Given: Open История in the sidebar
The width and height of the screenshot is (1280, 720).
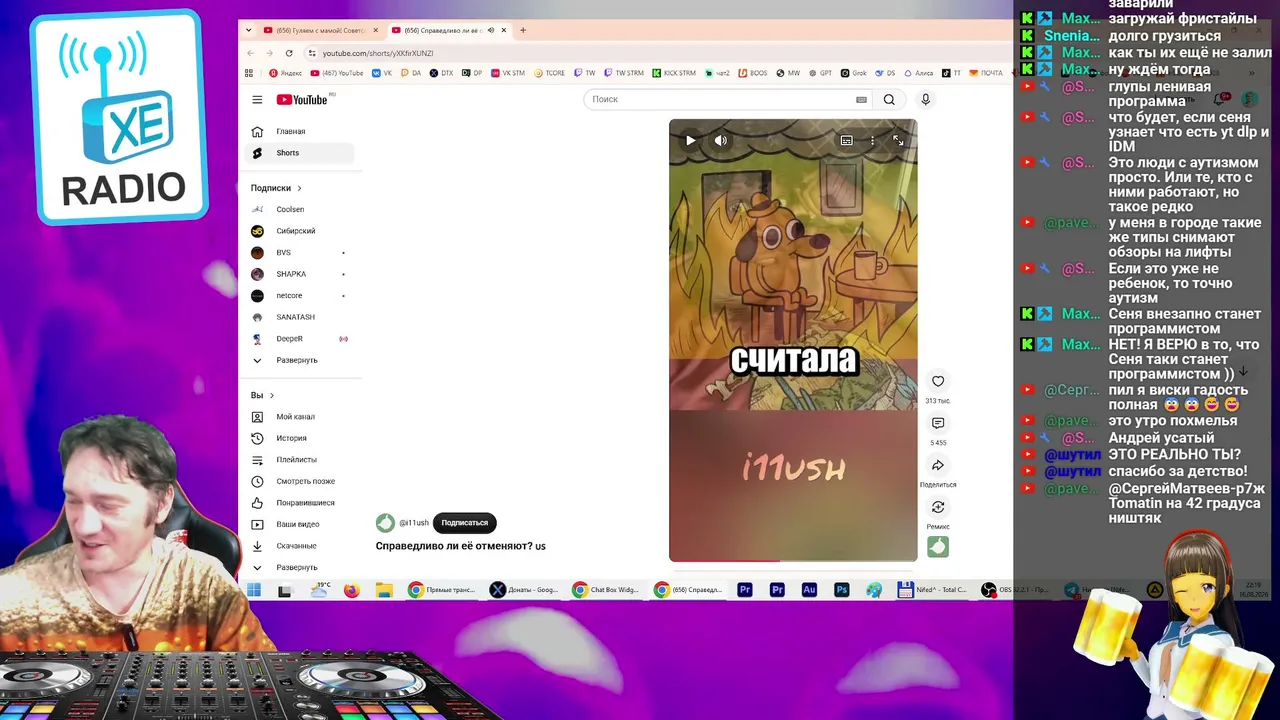Looking at the screenshot, I should pyautogui.click(x=300, y=438).
